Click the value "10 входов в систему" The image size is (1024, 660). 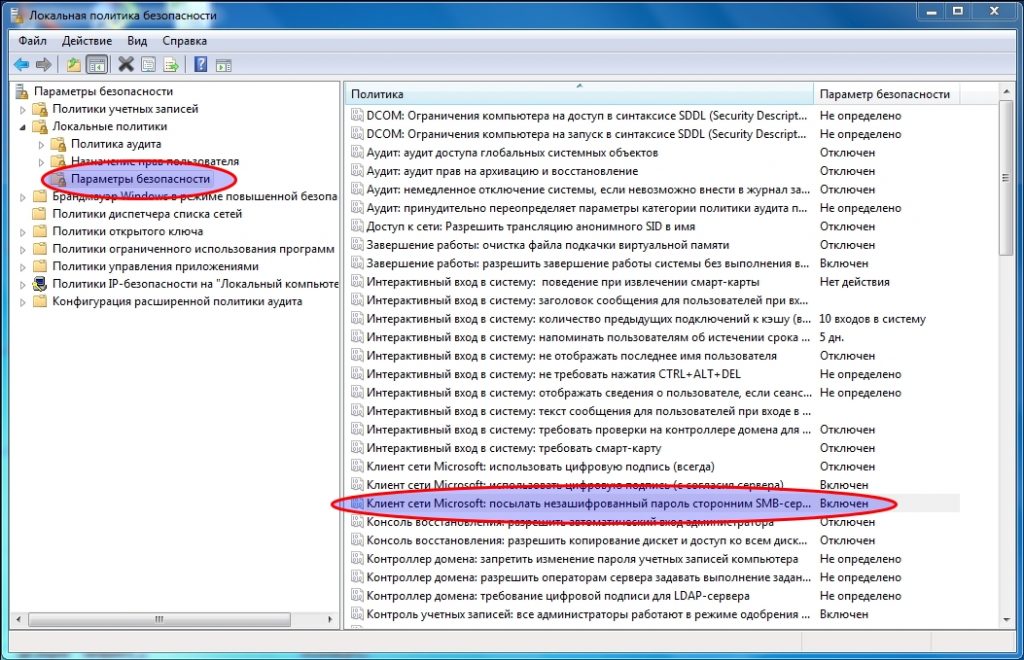[872, 319]
